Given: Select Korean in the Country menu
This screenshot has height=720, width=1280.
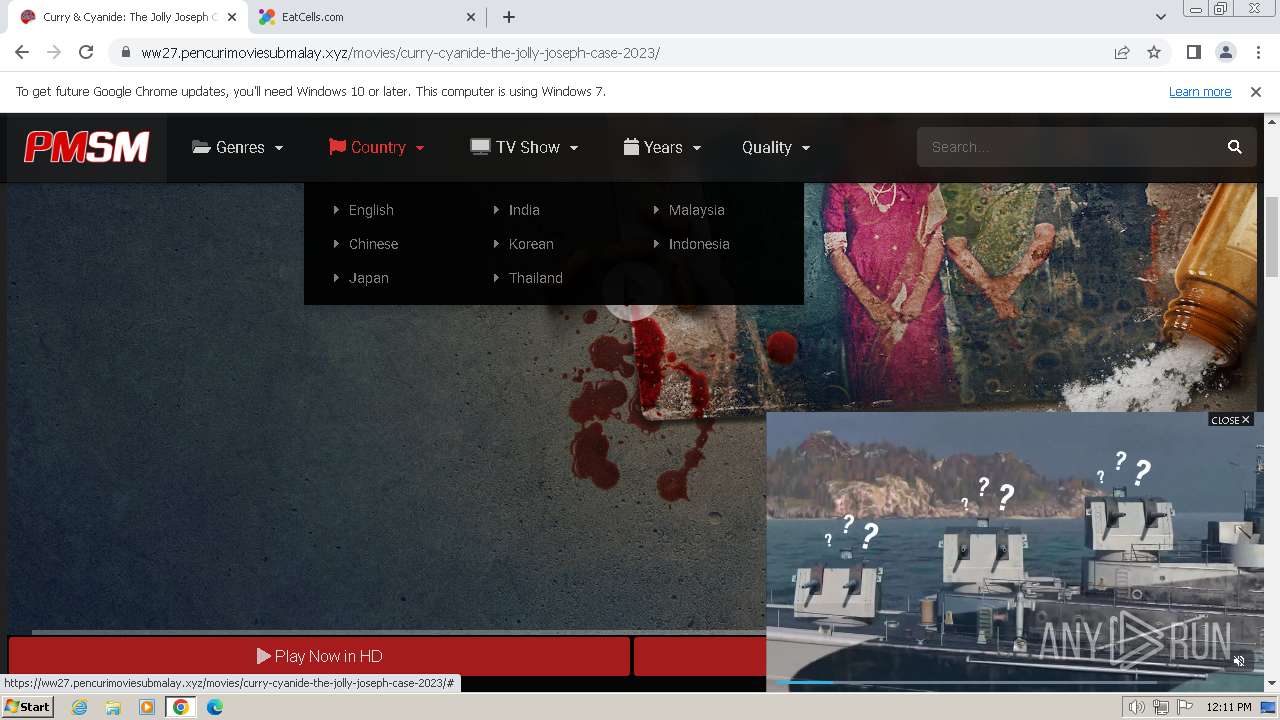Looking at the screenshot, I should 531,244.
